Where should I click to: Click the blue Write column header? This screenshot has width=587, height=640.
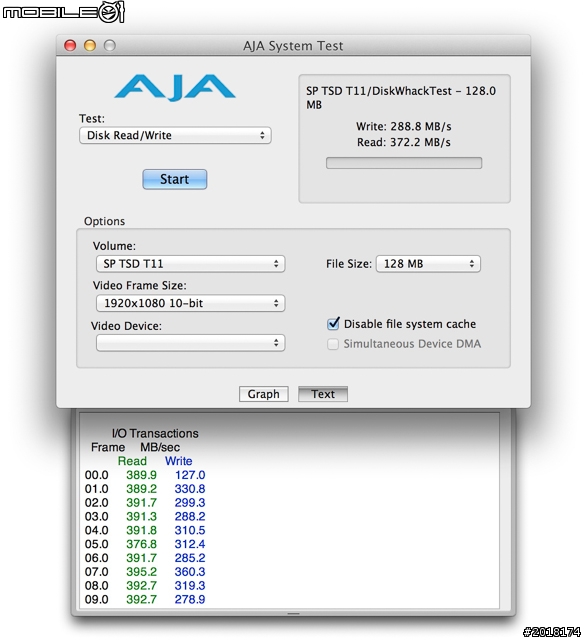[178, 461]
